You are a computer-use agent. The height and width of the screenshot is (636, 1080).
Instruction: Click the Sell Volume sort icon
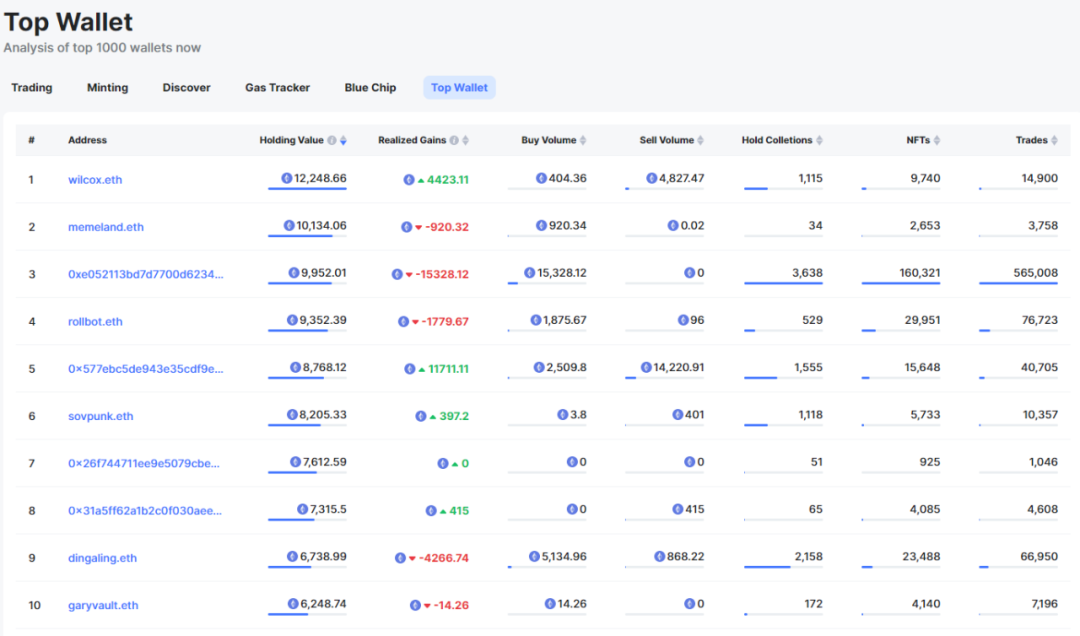tap(700, 141)
